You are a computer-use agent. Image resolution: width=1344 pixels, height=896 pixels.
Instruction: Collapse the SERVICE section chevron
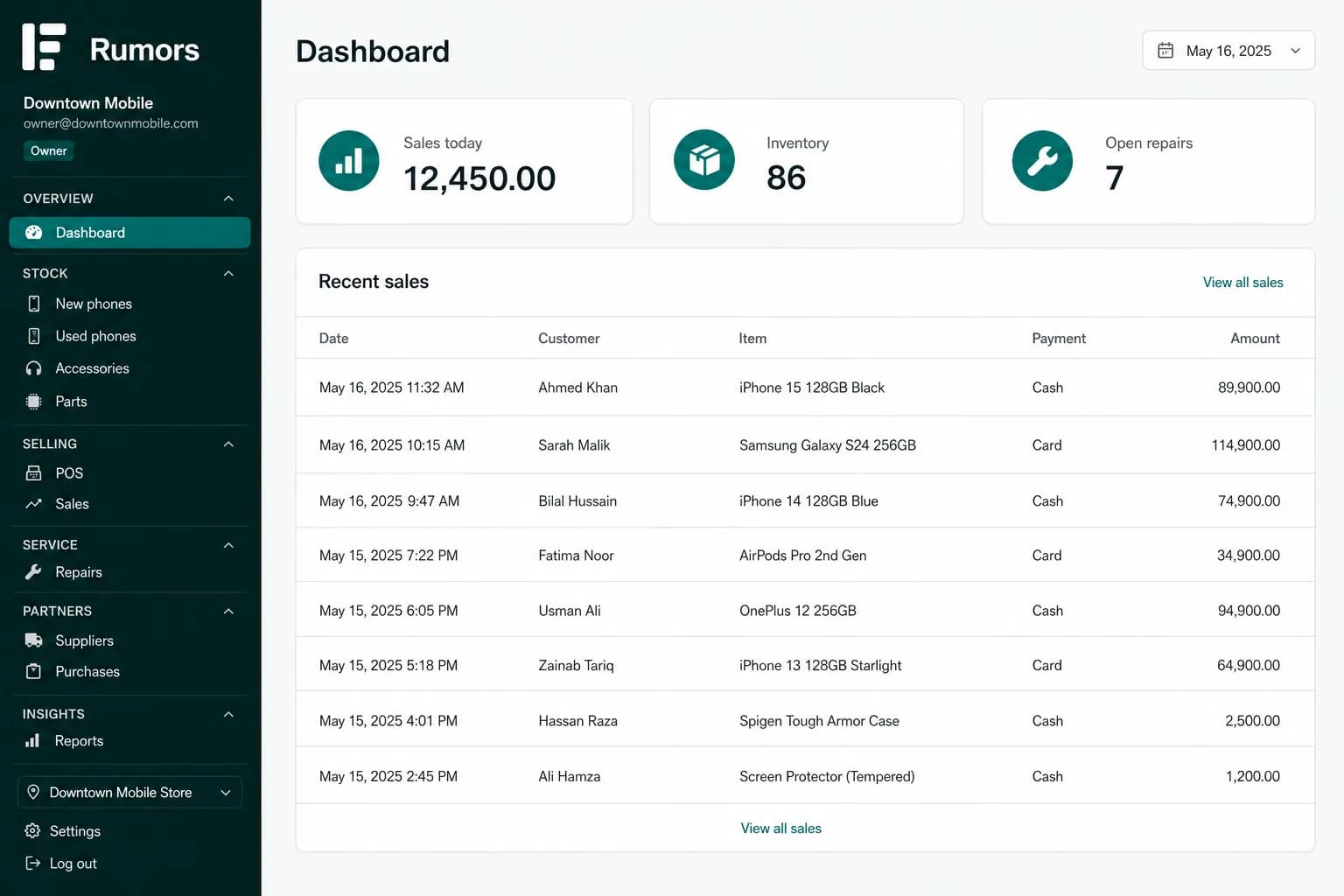(x=228, y=545)
